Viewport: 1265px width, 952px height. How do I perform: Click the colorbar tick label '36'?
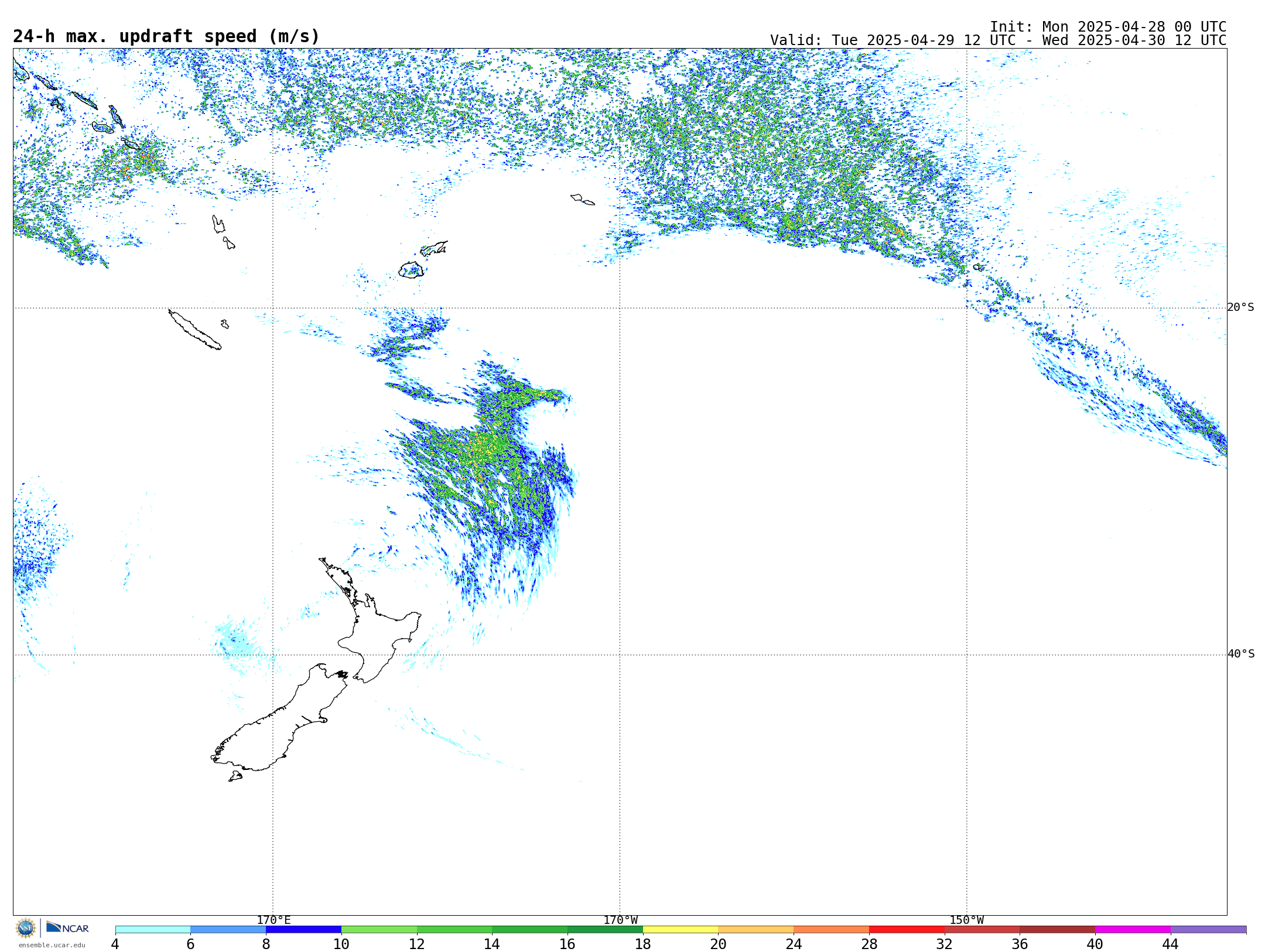click(x=1020, y=944)
